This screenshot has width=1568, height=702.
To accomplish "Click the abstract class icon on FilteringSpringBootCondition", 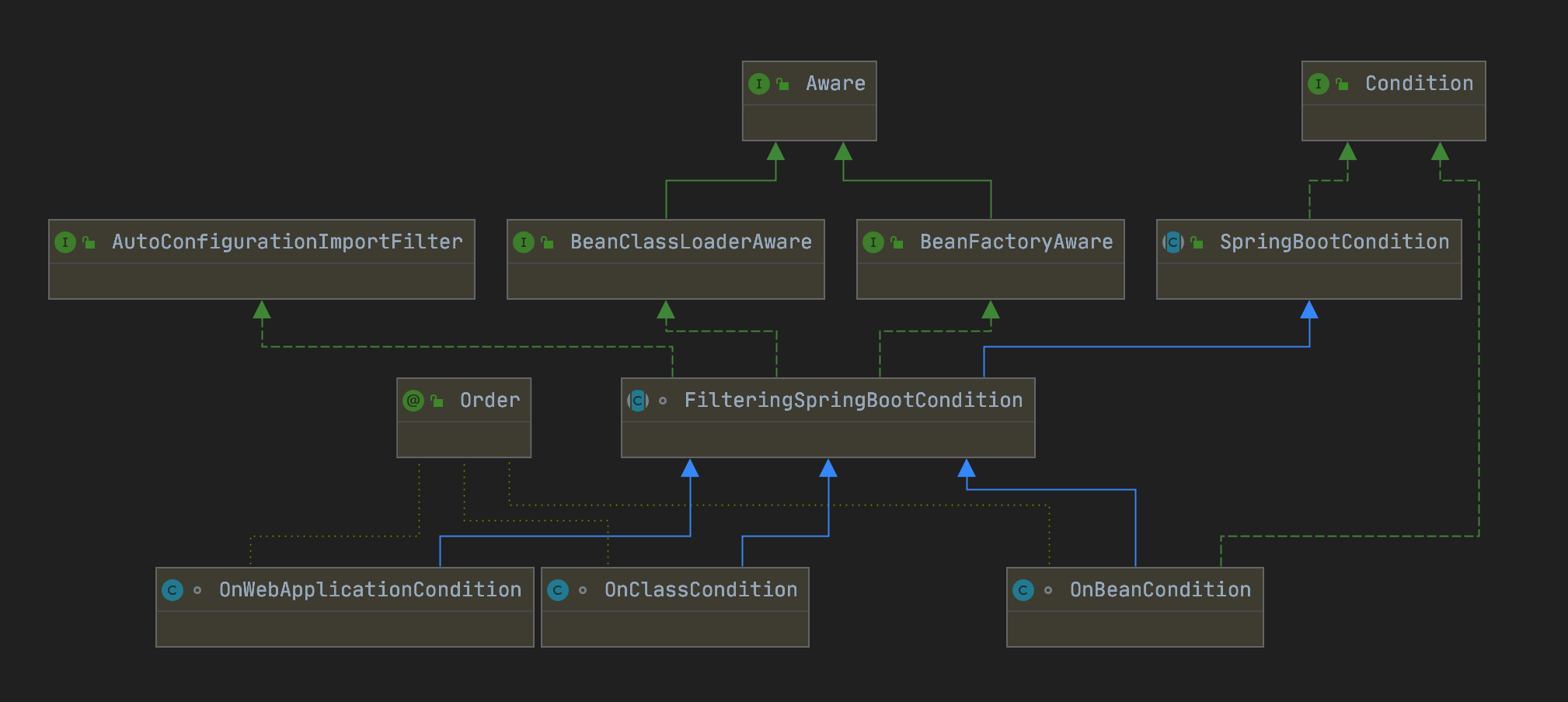I will [x=638, y=401].
